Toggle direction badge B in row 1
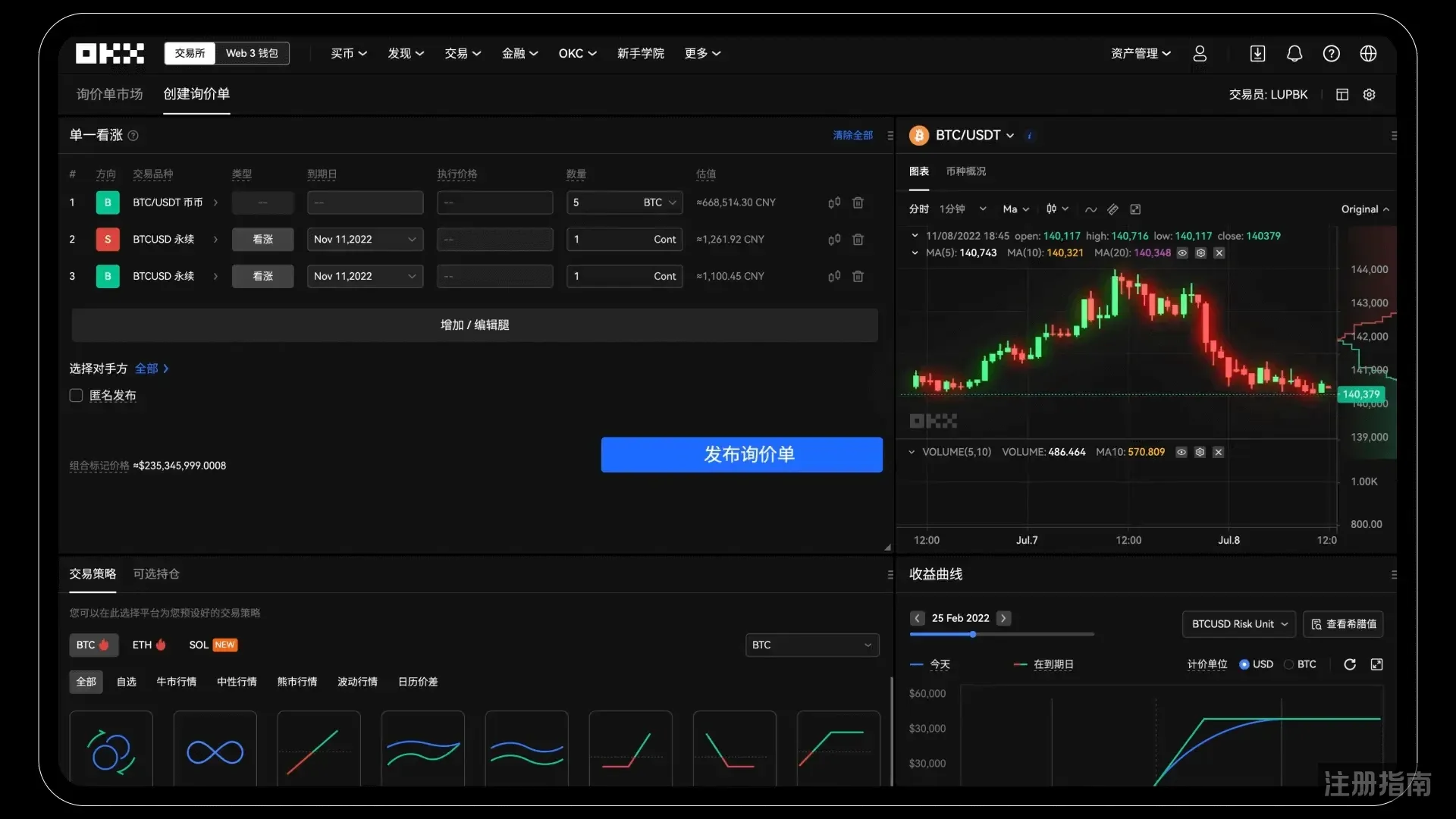Viewport: 1456px width, 819px height. point(108,202)
